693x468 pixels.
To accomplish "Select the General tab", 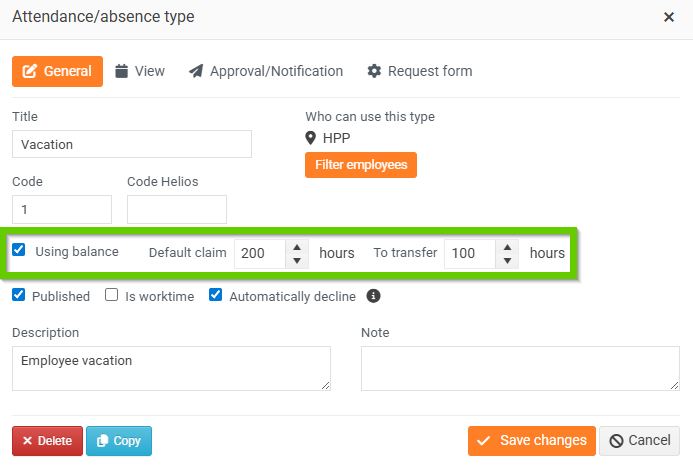I will click(x=57, y=71).
